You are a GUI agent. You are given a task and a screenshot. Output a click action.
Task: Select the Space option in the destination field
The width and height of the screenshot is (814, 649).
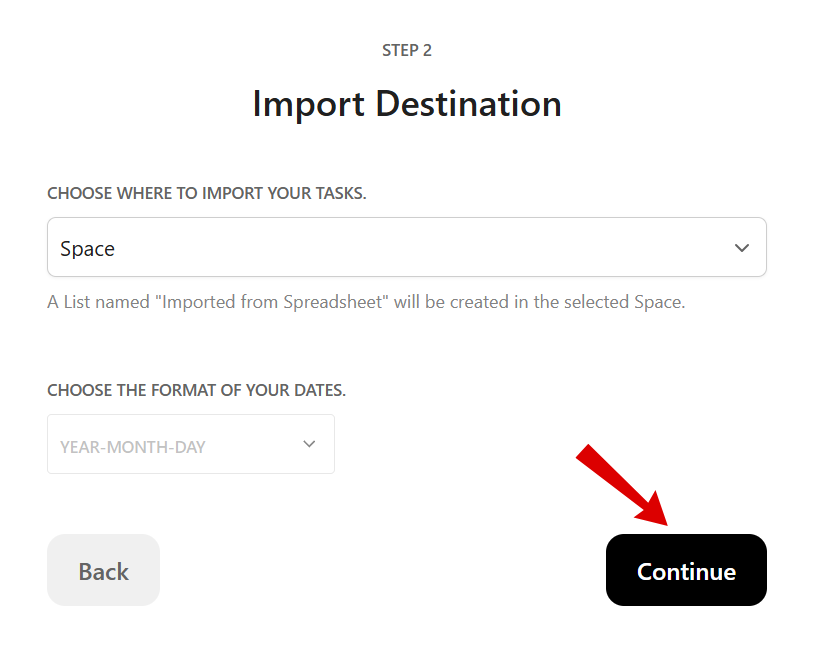[x=407, y=247]
